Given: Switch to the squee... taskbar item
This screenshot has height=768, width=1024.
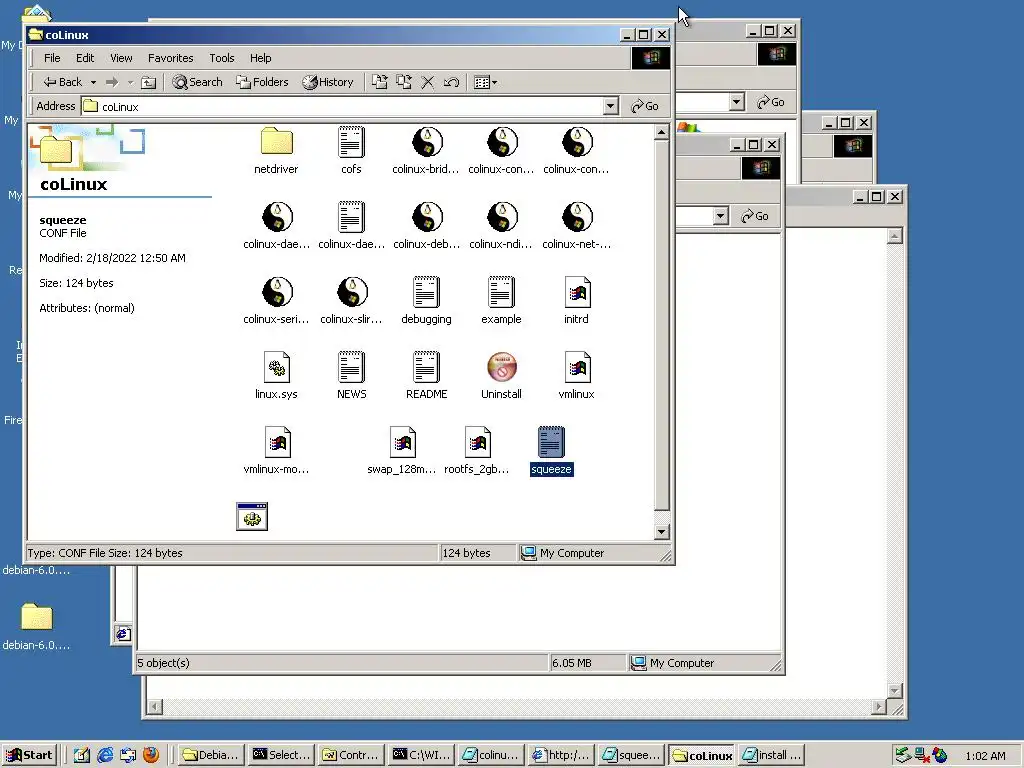Looking at the screenshot, I should (x=631, y=755).
